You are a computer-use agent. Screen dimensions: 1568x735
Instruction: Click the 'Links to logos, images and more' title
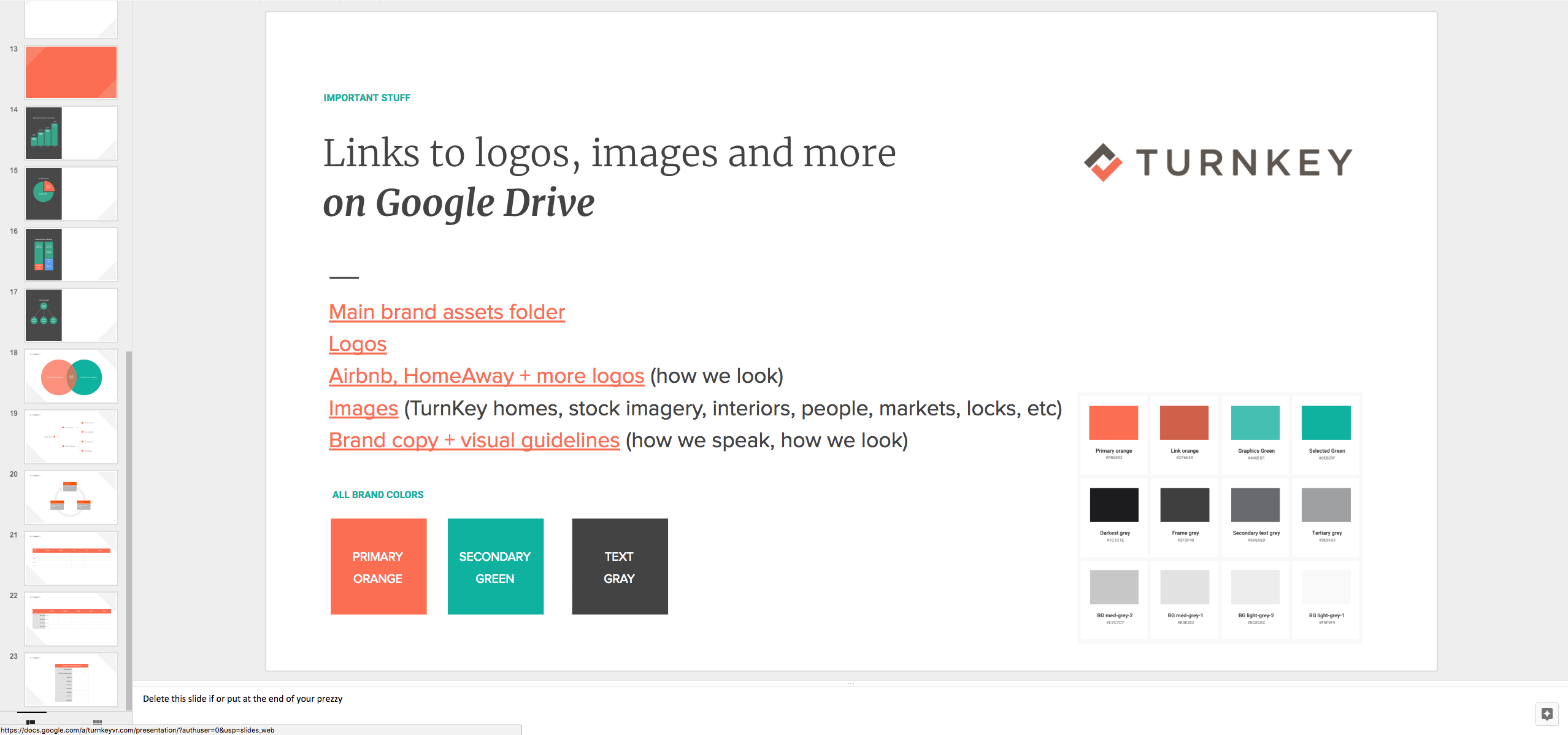click(x=609, y=153)
